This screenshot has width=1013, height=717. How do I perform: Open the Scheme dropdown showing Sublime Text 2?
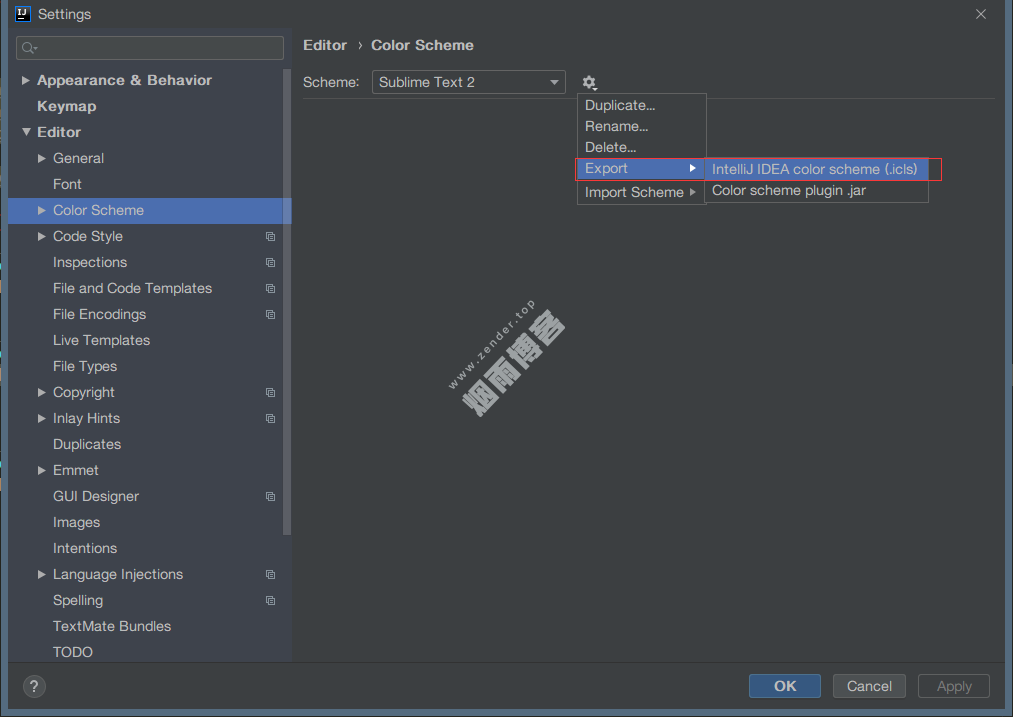coord(468,82)
